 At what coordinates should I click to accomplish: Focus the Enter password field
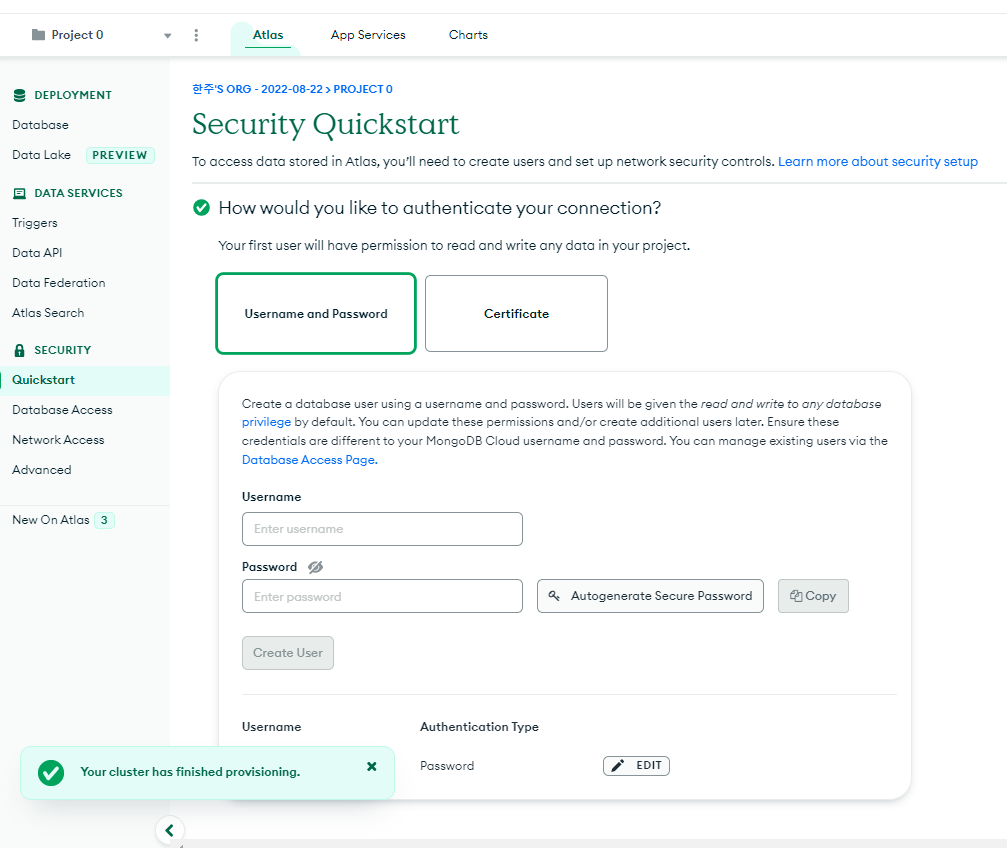(382, 596)
